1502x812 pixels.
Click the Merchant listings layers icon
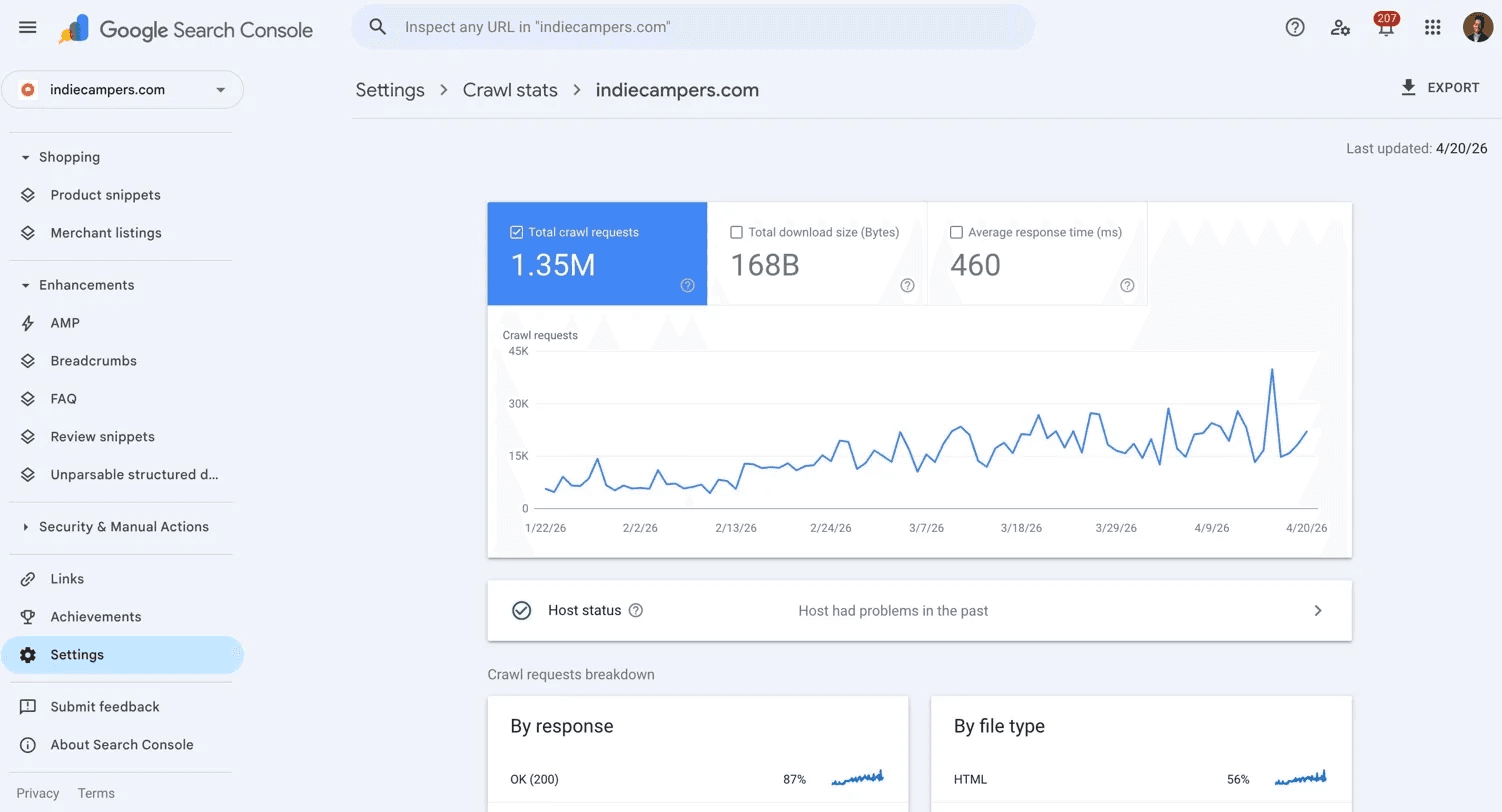[28, 233]
